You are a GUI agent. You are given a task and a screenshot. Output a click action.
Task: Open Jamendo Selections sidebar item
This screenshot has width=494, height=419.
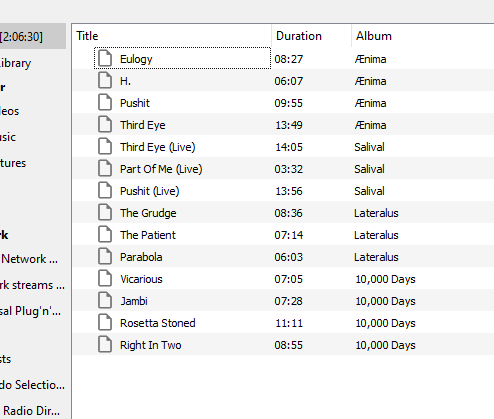click(x=33, y=385)
